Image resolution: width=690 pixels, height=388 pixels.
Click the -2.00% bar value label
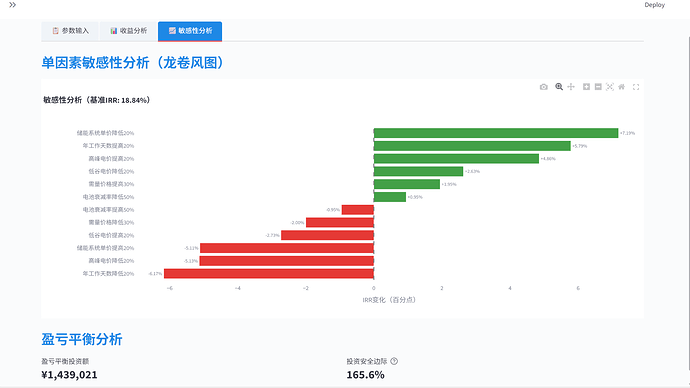[x=297, y=223]
